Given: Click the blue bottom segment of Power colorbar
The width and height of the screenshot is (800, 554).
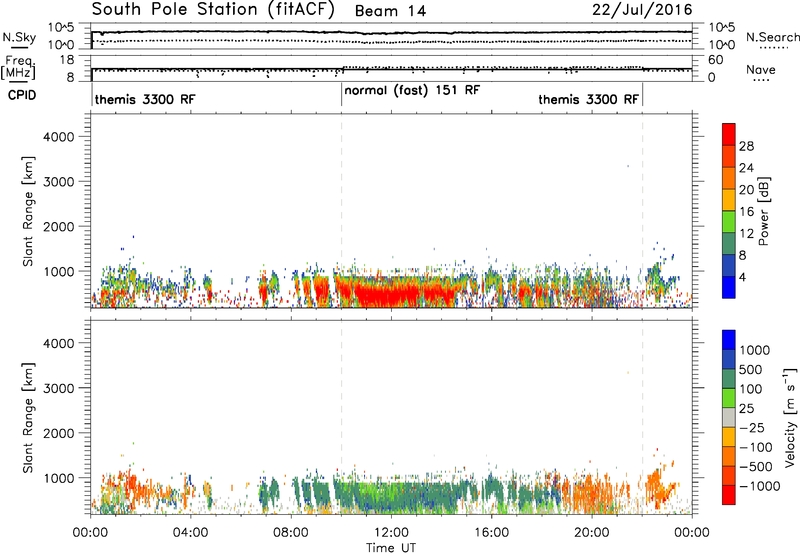Looking at the screenshot, I should (x=729, y=287).
